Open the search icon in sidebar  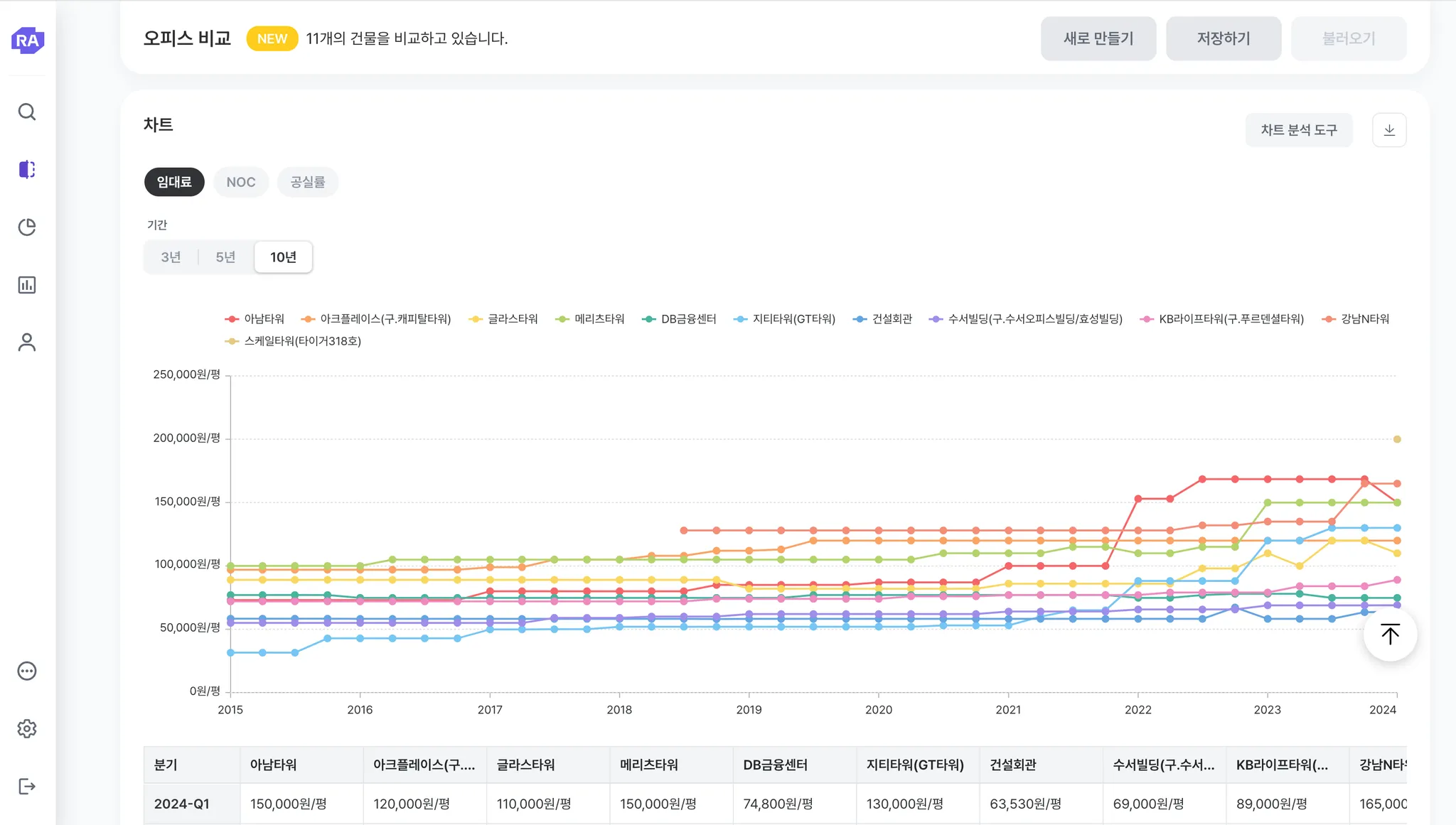coord(27,112)
